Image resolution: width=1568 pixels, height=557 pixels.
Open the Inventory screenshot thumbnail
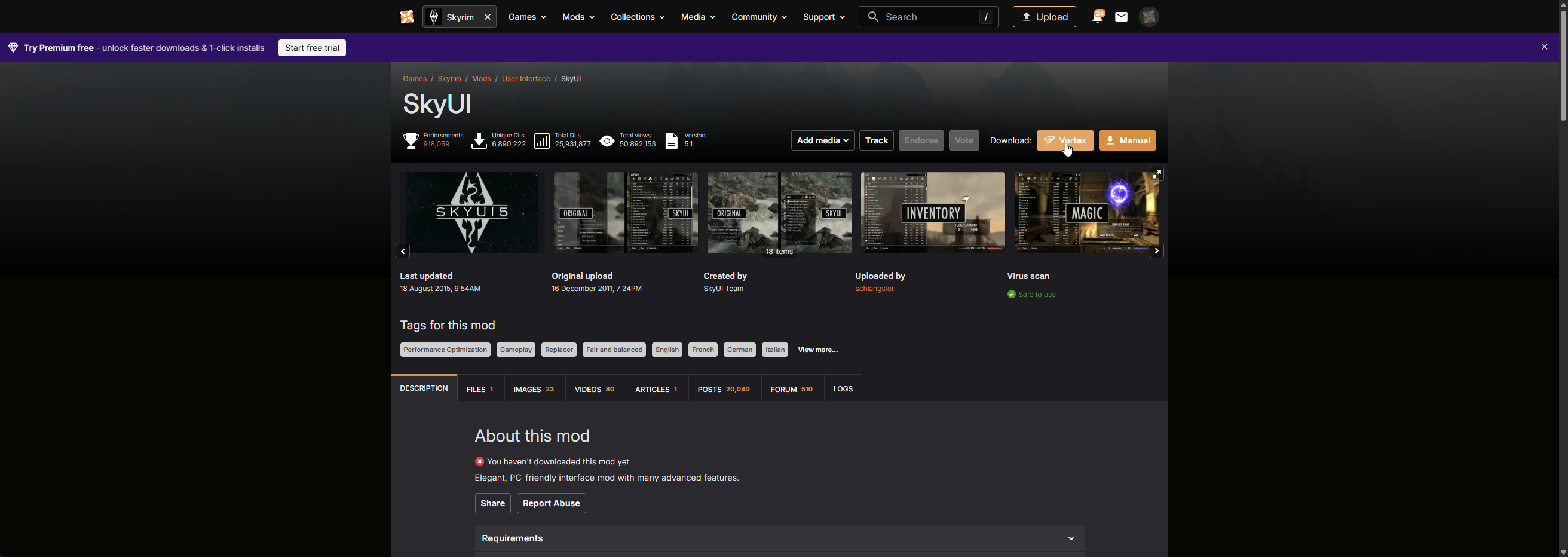pyautogui.click(x=933, y=213)
